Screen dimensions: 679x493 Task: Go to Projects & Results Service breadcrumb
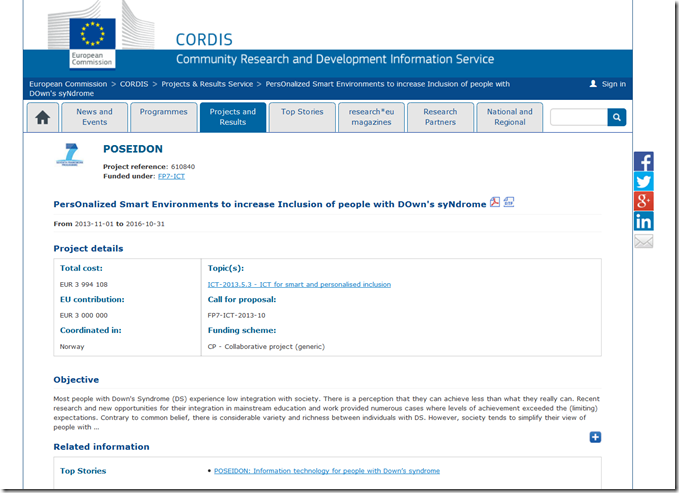pos(207,84)
